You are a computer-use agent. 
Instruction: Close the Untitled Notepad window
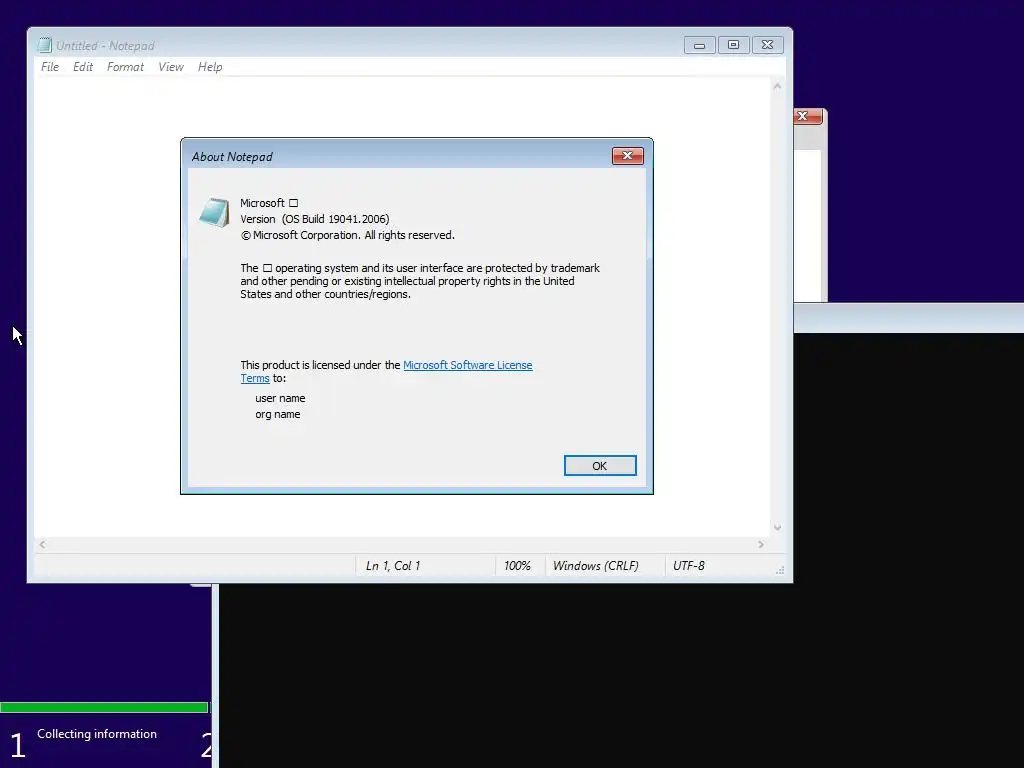point(767,45)
